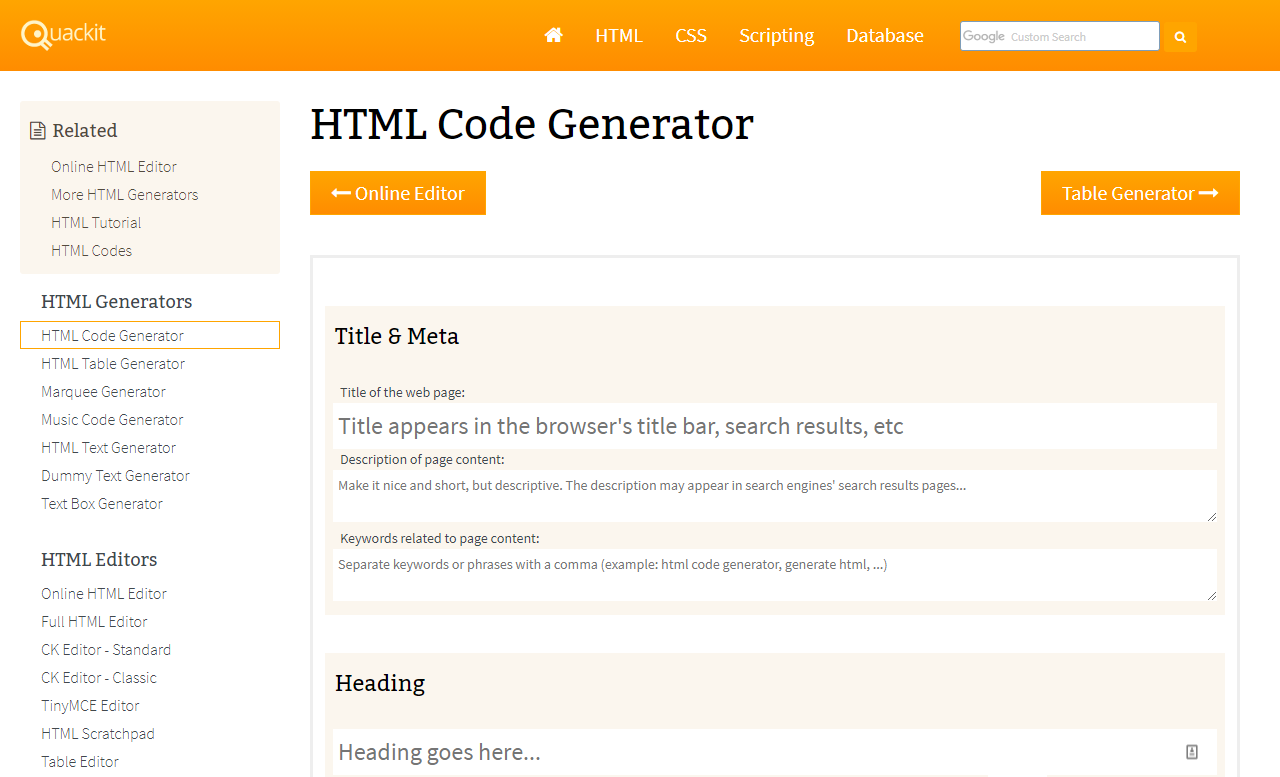Select HTML Code Generator in sidebar

tap(150, 335)
